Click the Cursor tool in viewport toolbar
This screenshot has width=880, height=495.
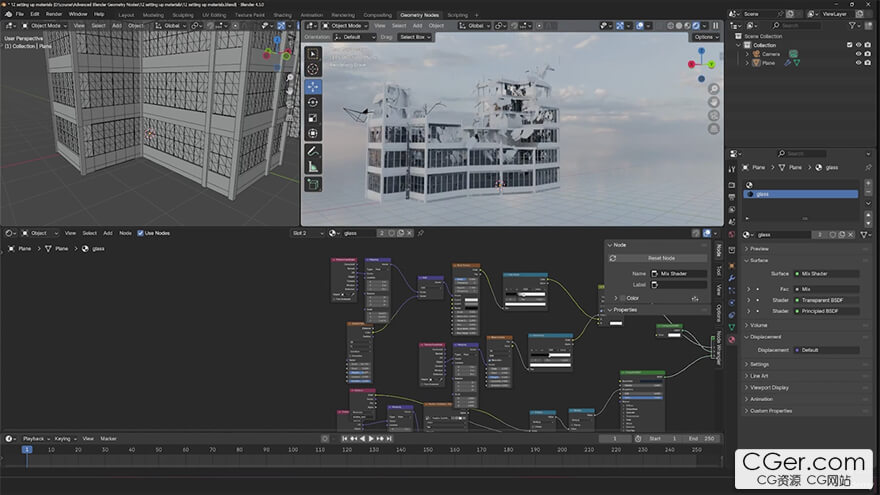click(313, 69)
